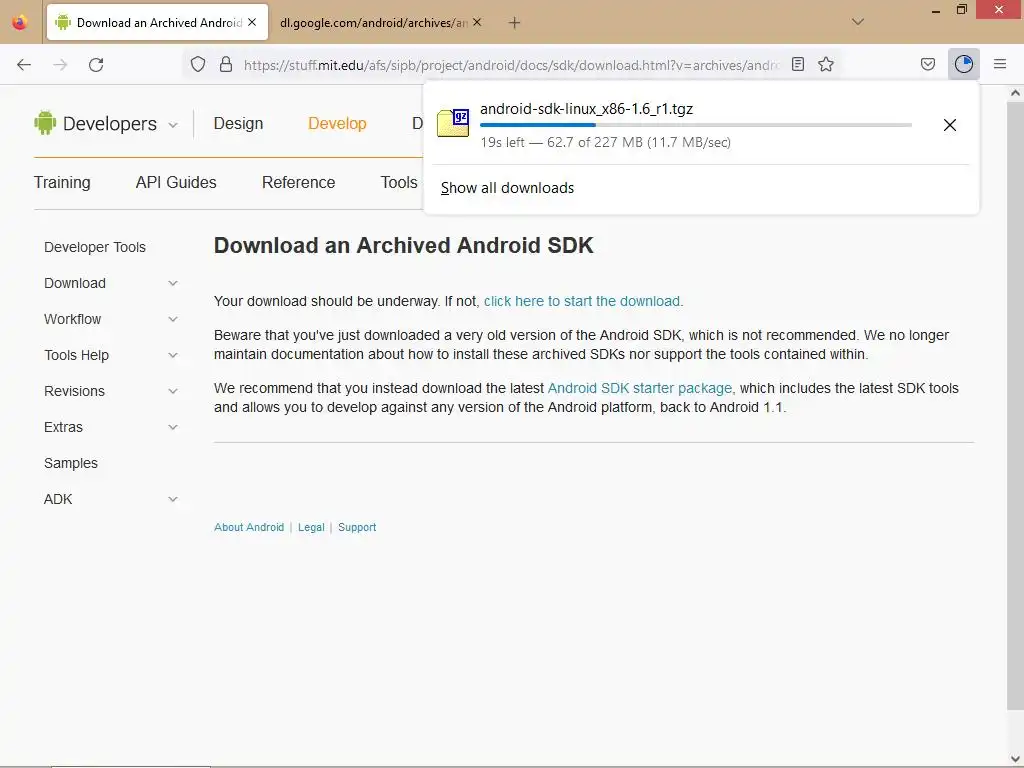This screenshot has width=1024, height=768.
Task: Click the Revisions sidebar label
Action: click(x=74, y=391)
